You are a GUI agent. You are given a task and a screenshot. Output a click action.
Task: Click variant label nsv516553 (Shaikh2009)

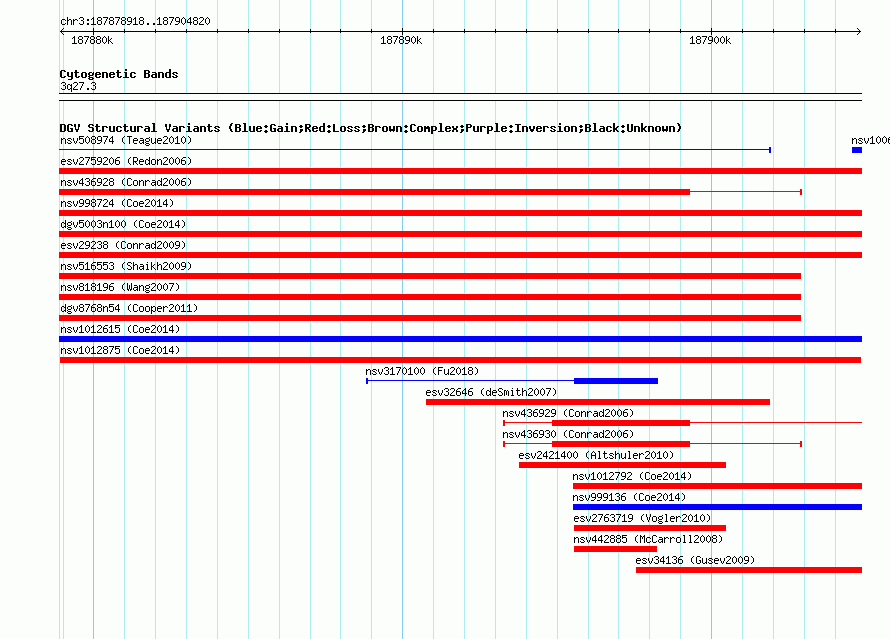126,266
